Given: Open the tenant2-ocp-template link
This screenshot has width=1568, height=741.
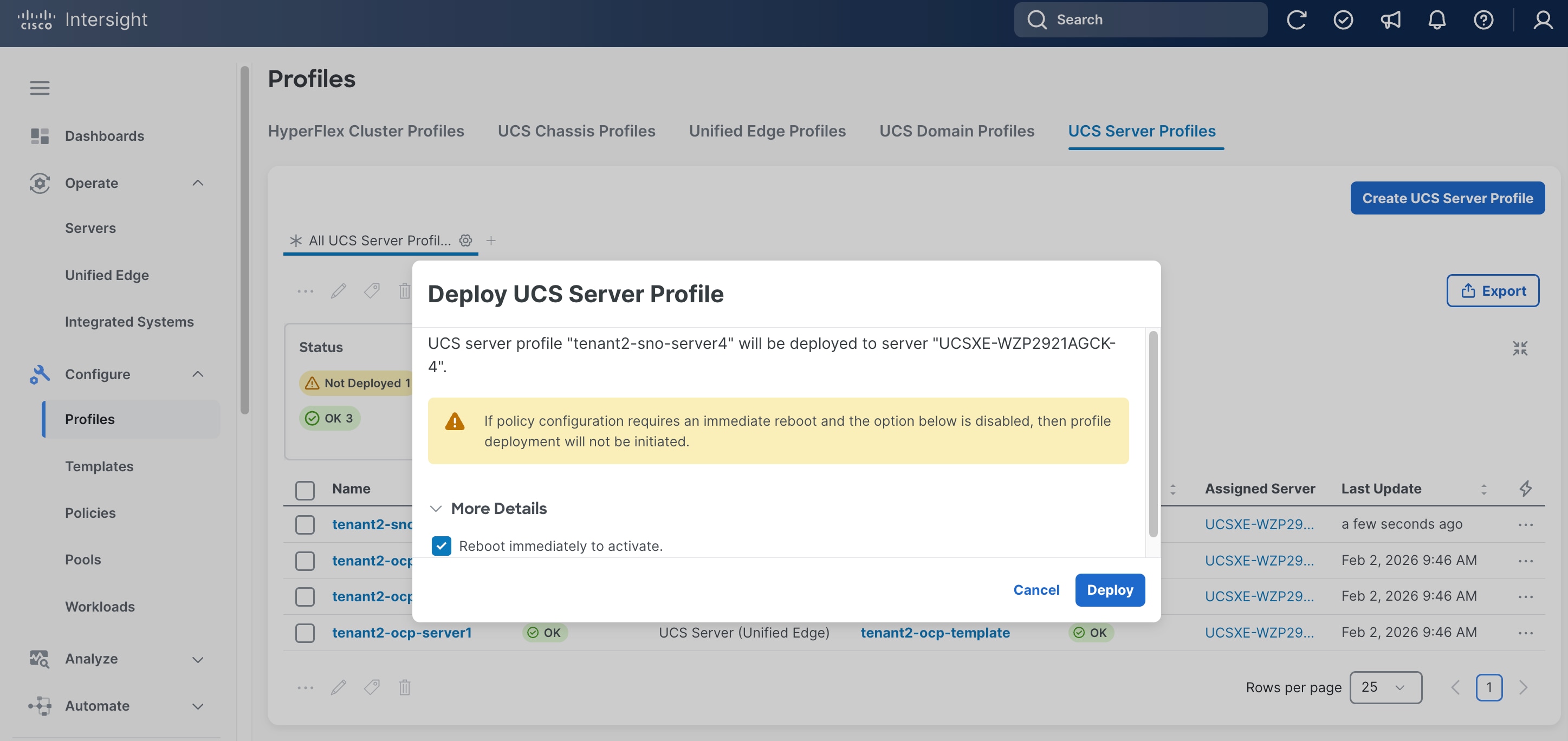Looking at the screenshot, I should [935, 633].
